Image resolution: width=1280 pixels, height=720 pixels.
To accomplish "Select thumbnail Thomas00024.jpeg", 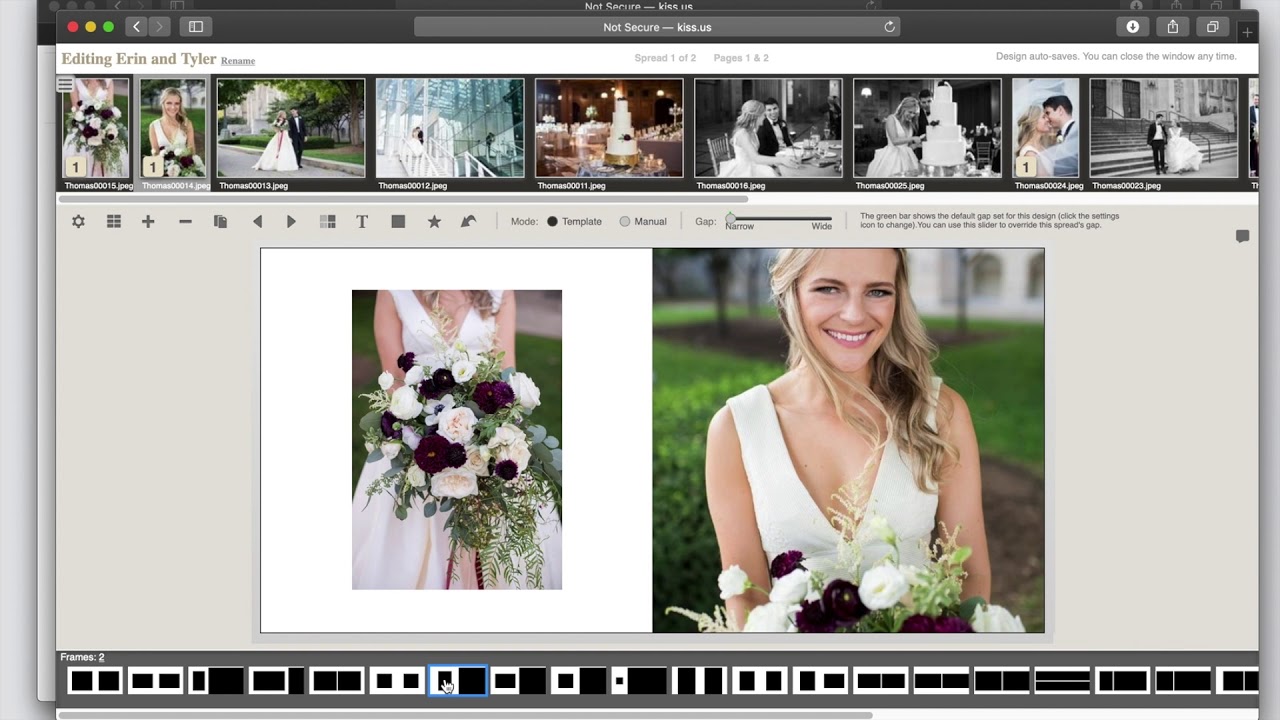I will pos(1046,128).
